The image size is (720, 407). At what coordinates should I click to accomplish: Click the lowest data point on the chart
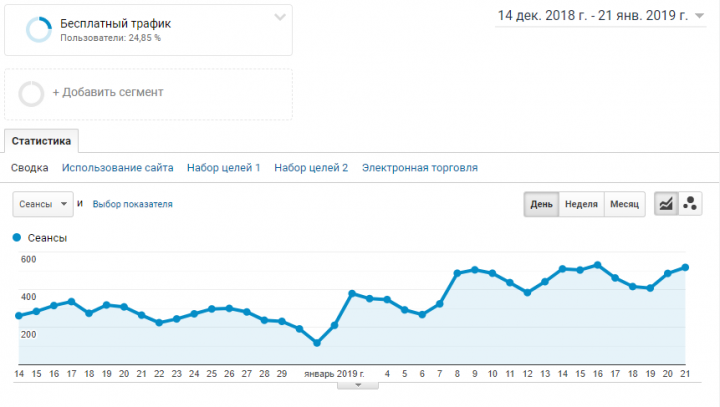tap(317, 343)
